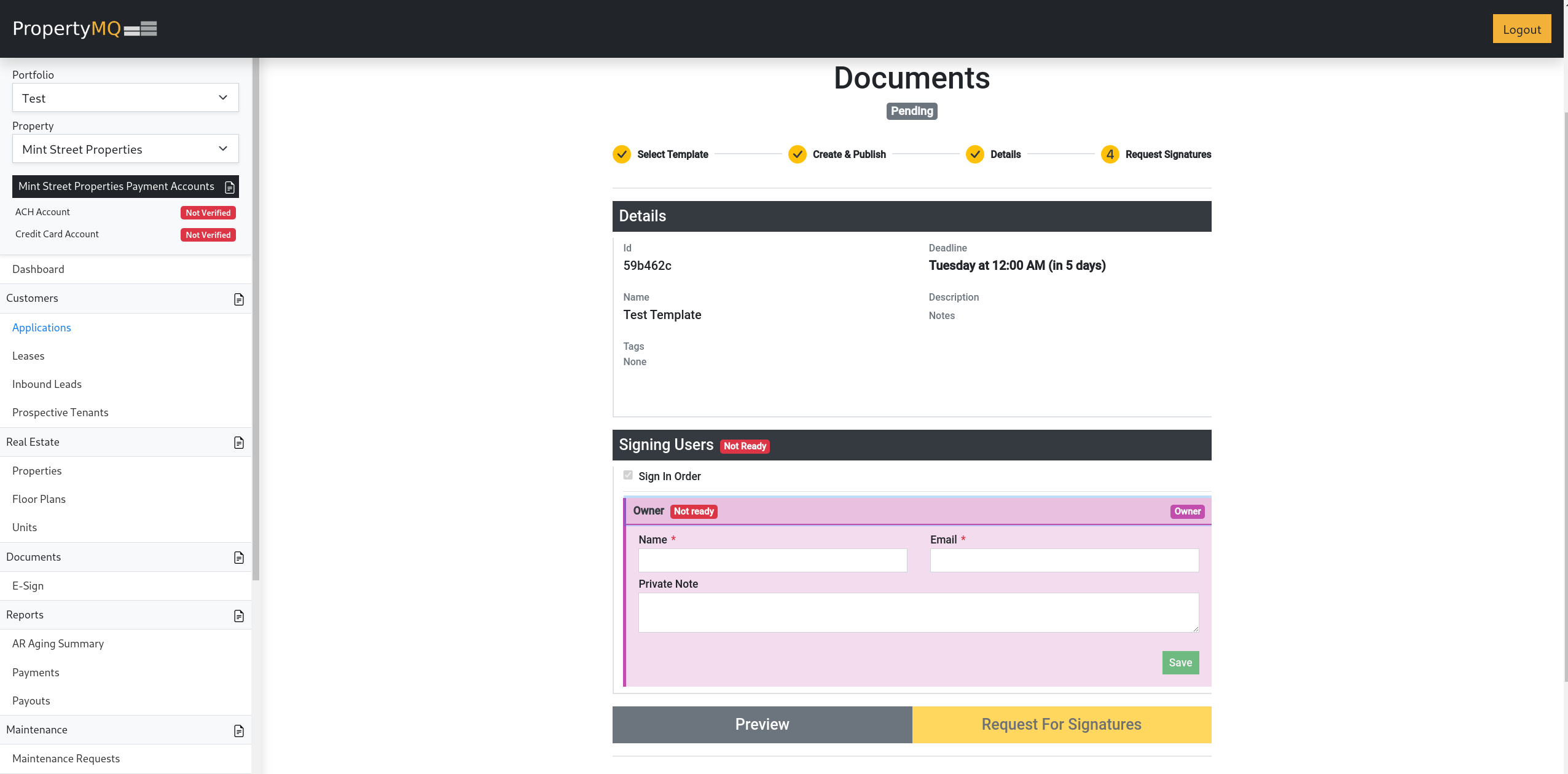
Task: Open the Property dropdown for Mint Street Properties
Action: (x=125, y=149)
